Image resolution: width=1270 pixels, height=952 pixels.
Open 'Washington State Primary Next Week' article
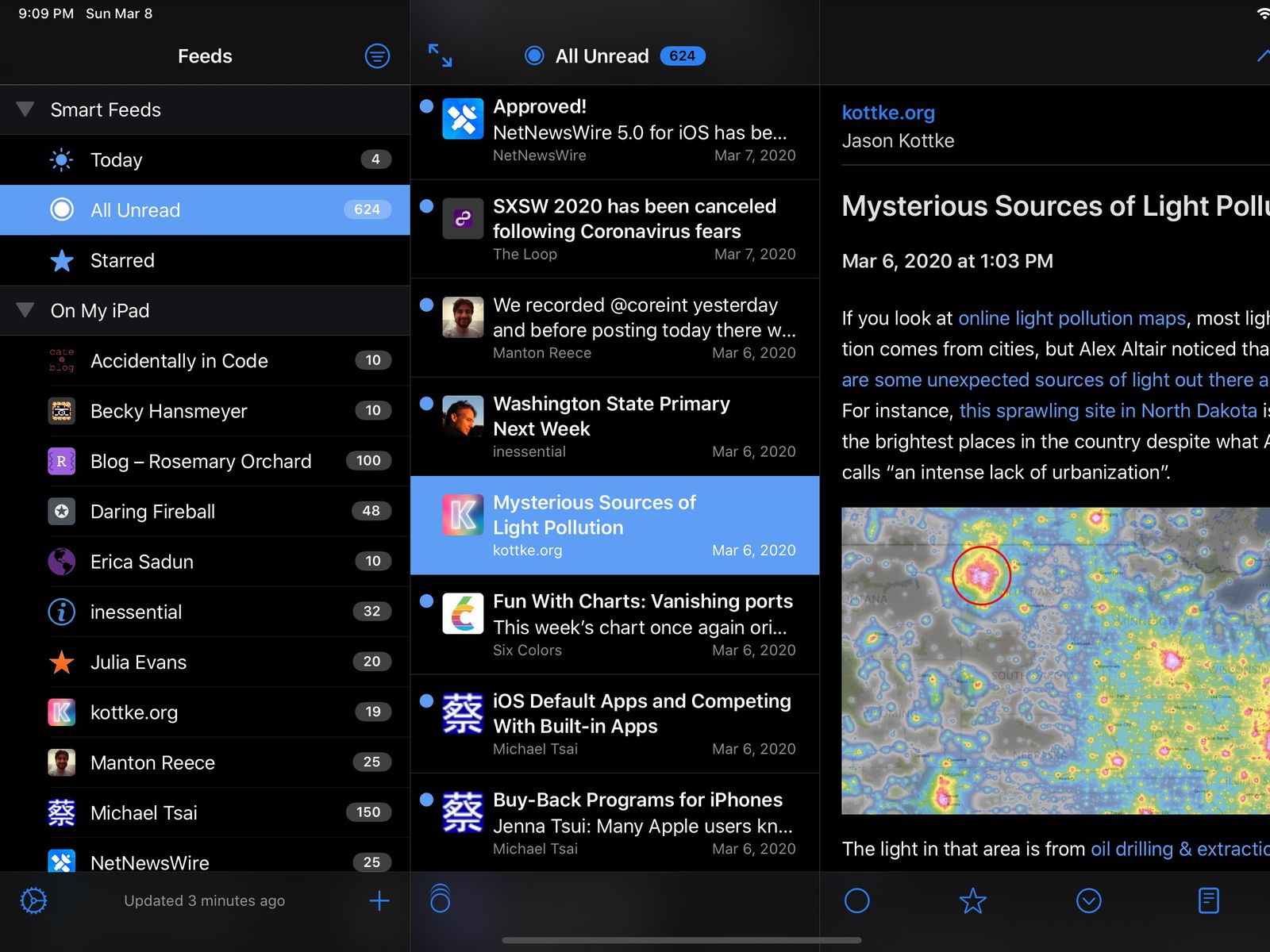click(614, 427)
